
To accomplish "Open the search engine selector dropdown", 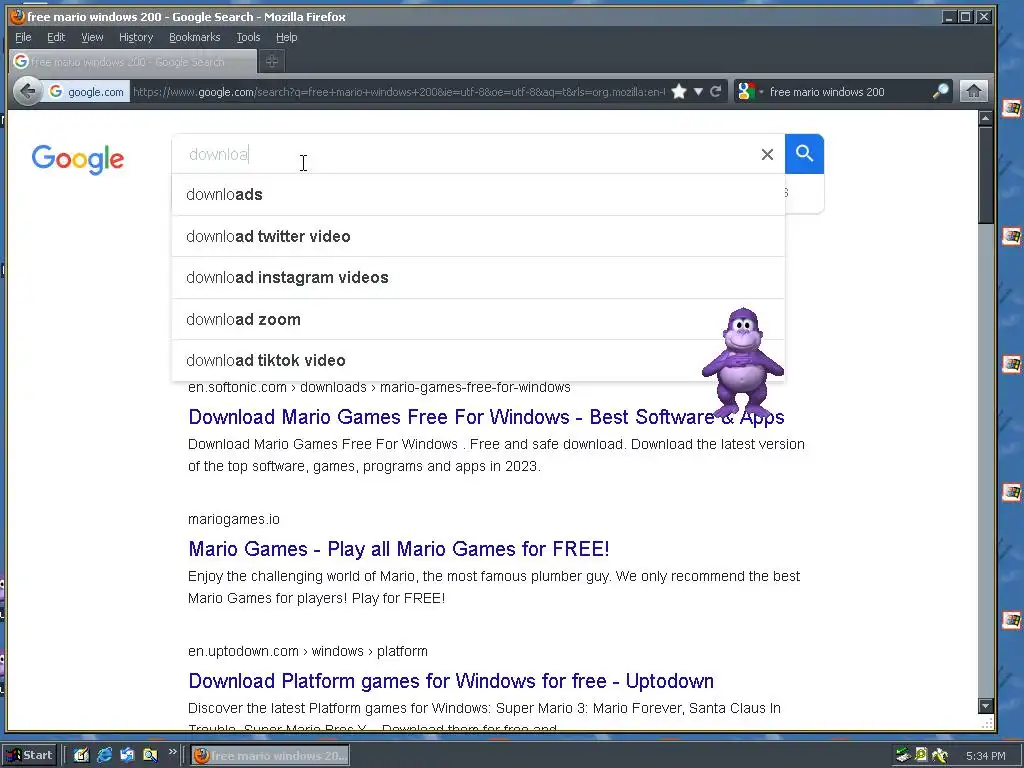I will [749, 91].
